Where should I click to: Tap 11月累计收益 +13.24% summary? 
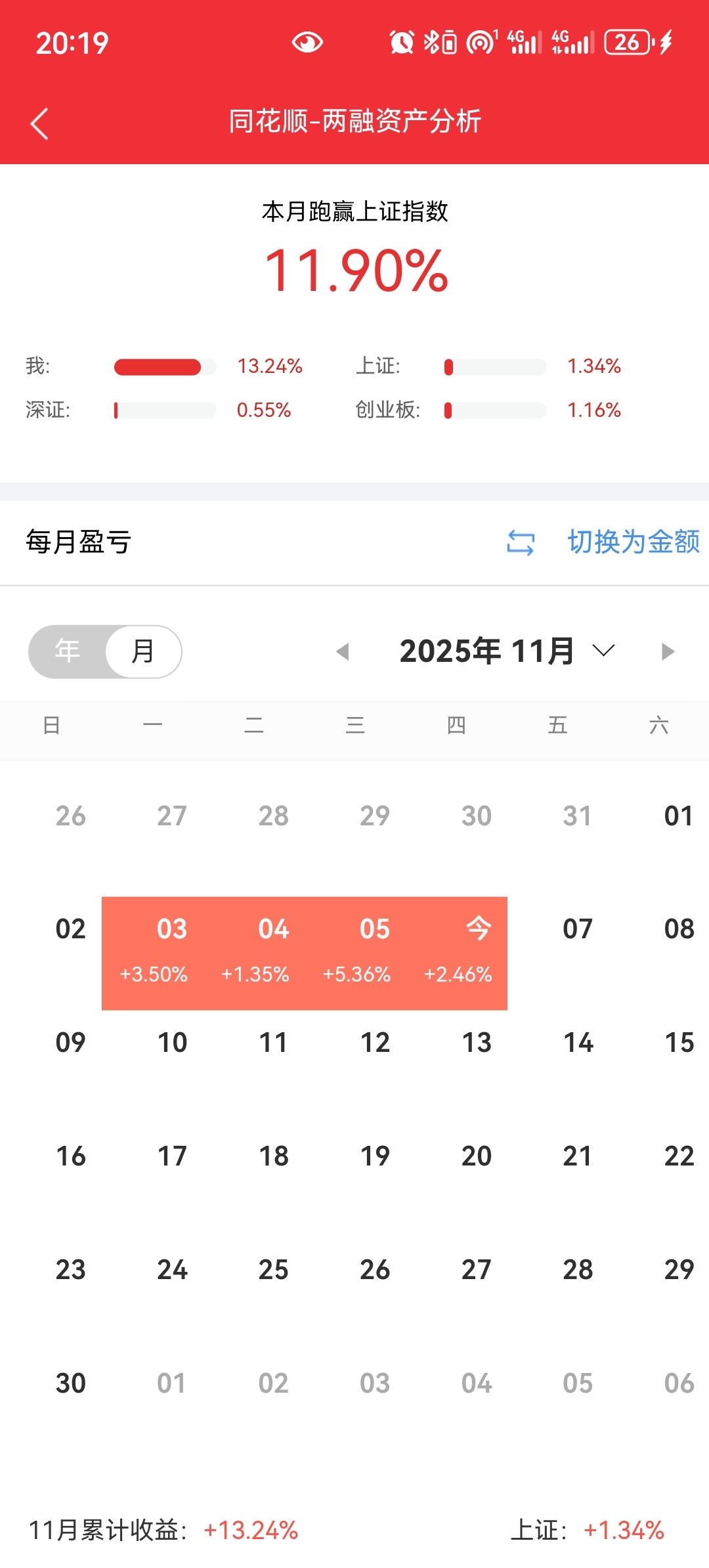[x=164, y=1531]
